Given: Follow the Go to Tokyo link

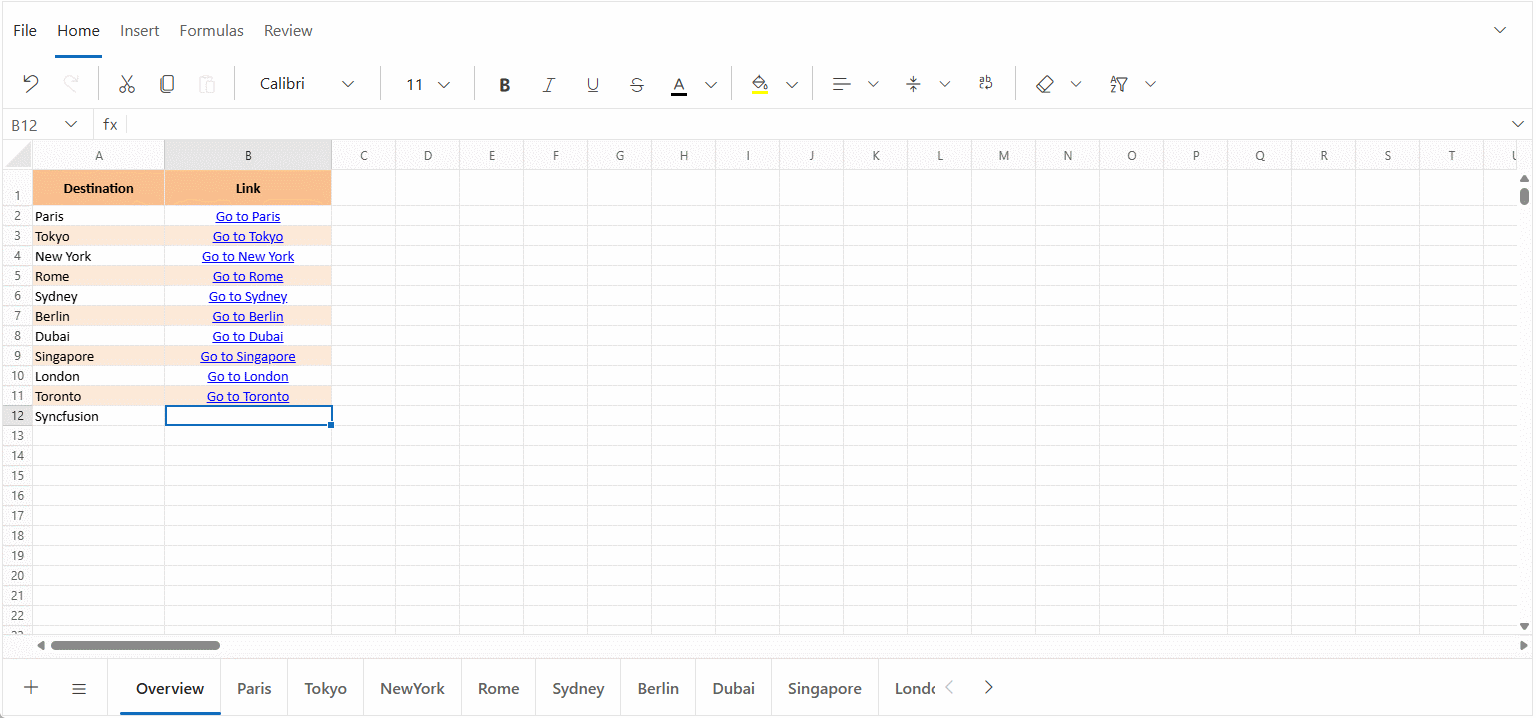Looking at the screenshot, I should point(248,236).
